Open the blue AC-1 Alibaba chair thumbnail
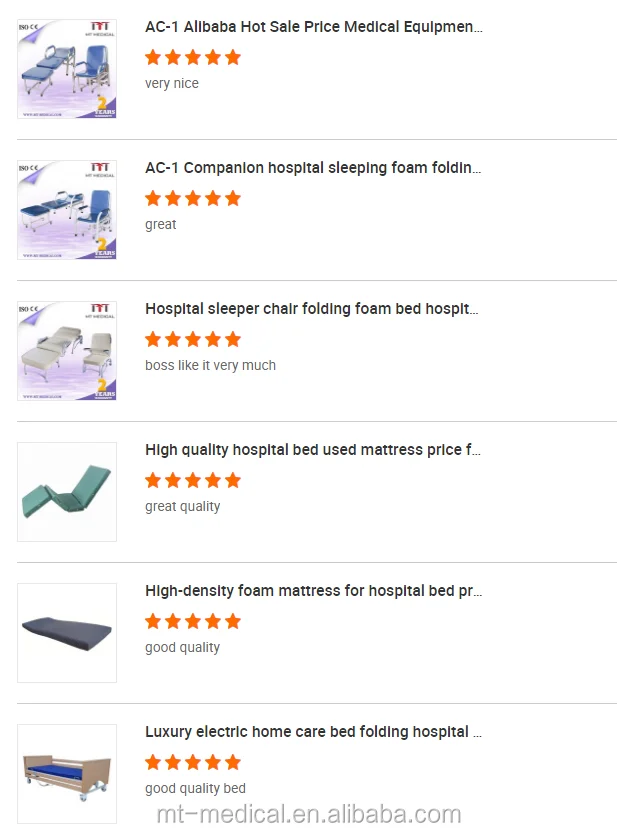The width and height of the screenshot is (617, 832). point(67,69)
